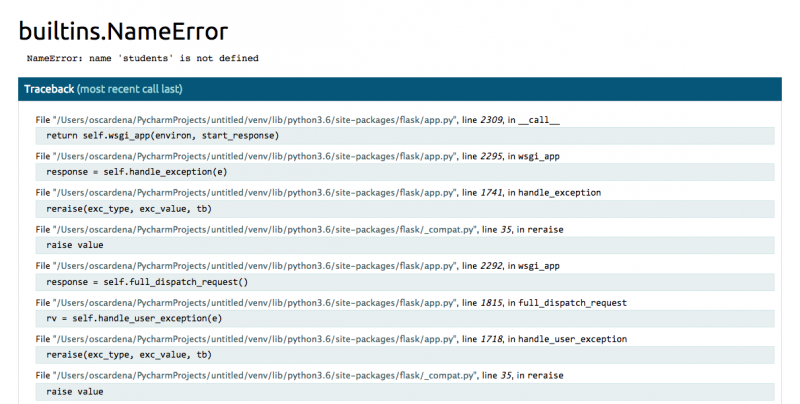The width and height of the screenshot is (800, 404).
Task: Select the NameError students not defined message
Action: tap(143, 58)
